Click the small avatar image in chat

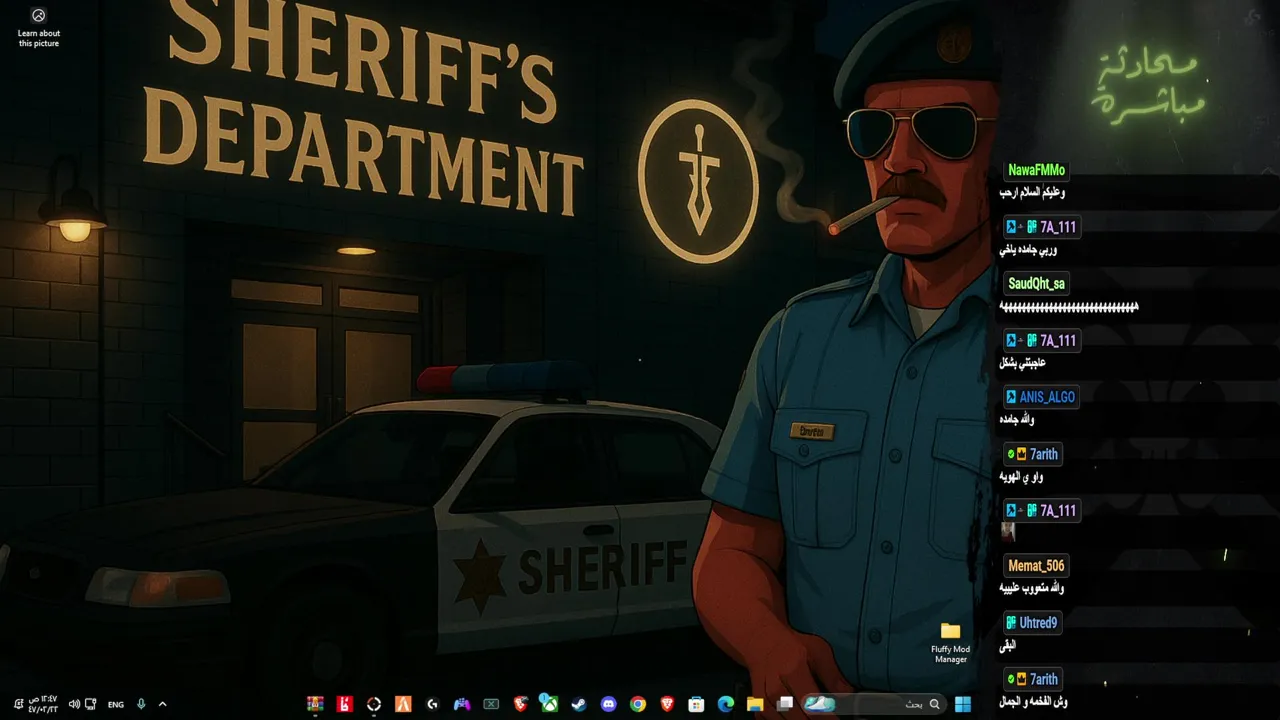(1008, 532)
